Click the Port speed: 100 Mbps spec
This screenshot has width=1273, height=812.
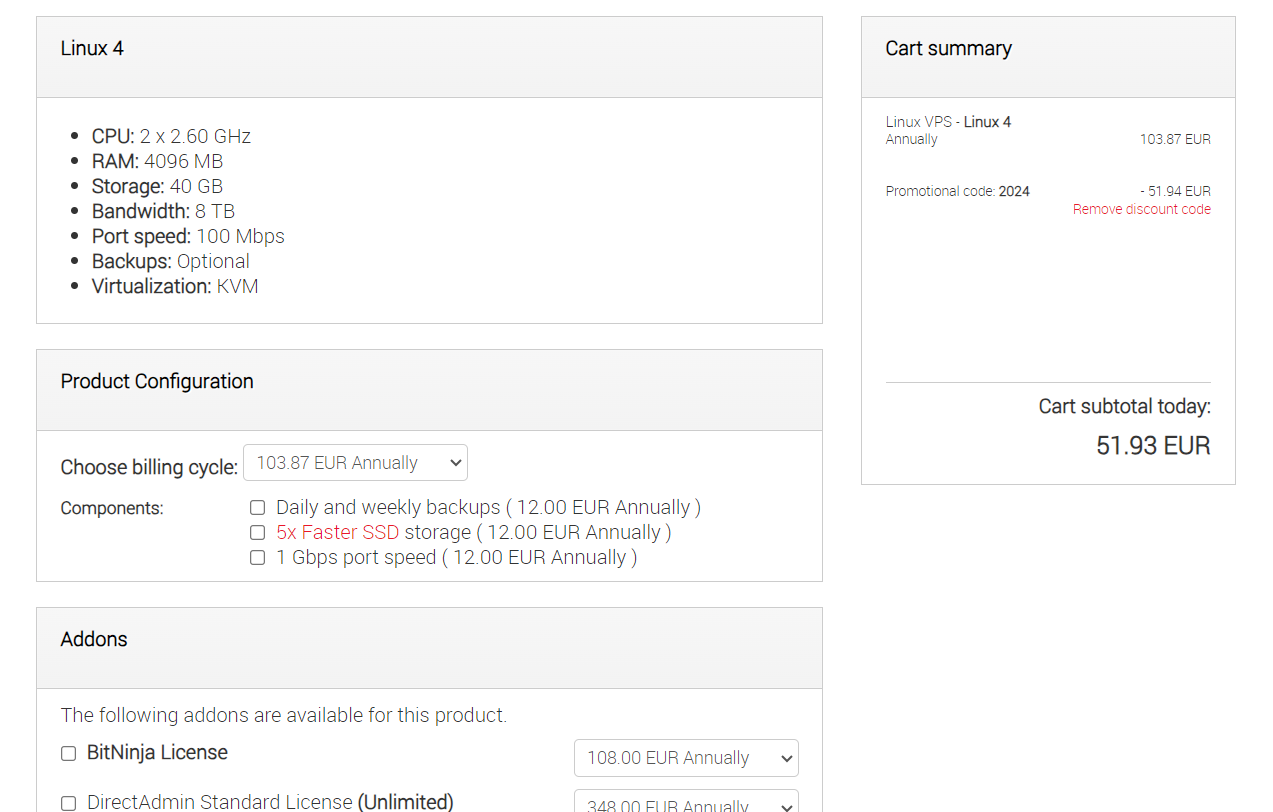pos(188,236)
